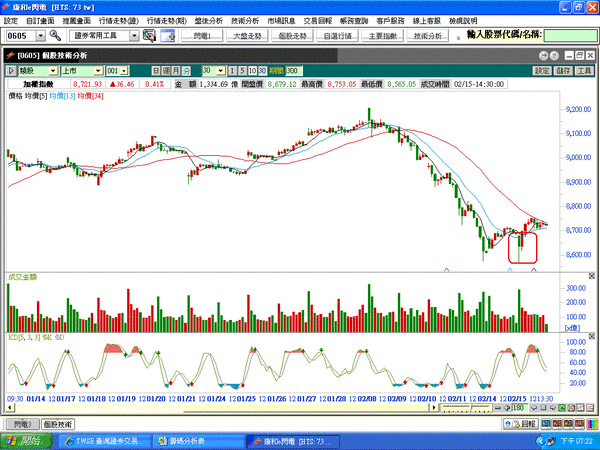Click the plus zoom-in icon below chart

507,408
